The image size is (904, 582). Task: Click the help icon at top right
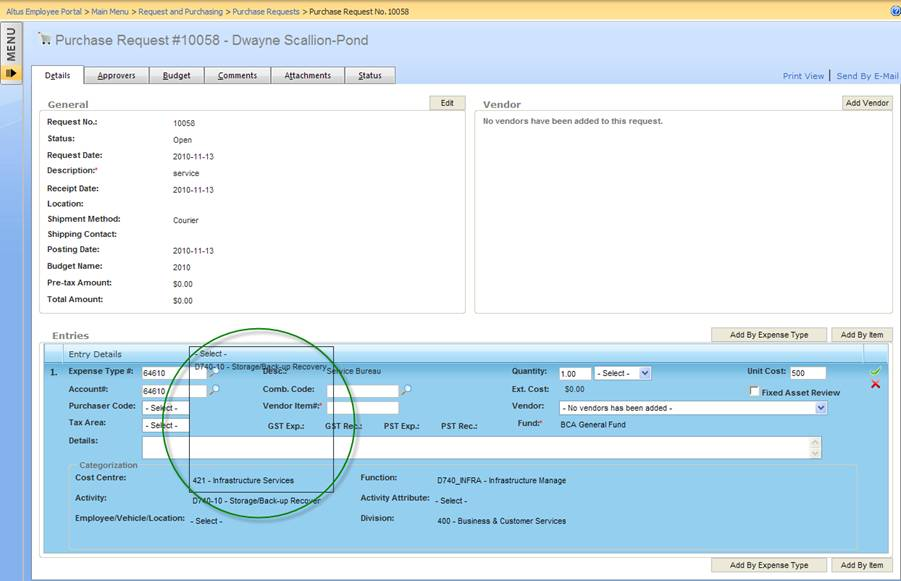[x=895, y=10]
